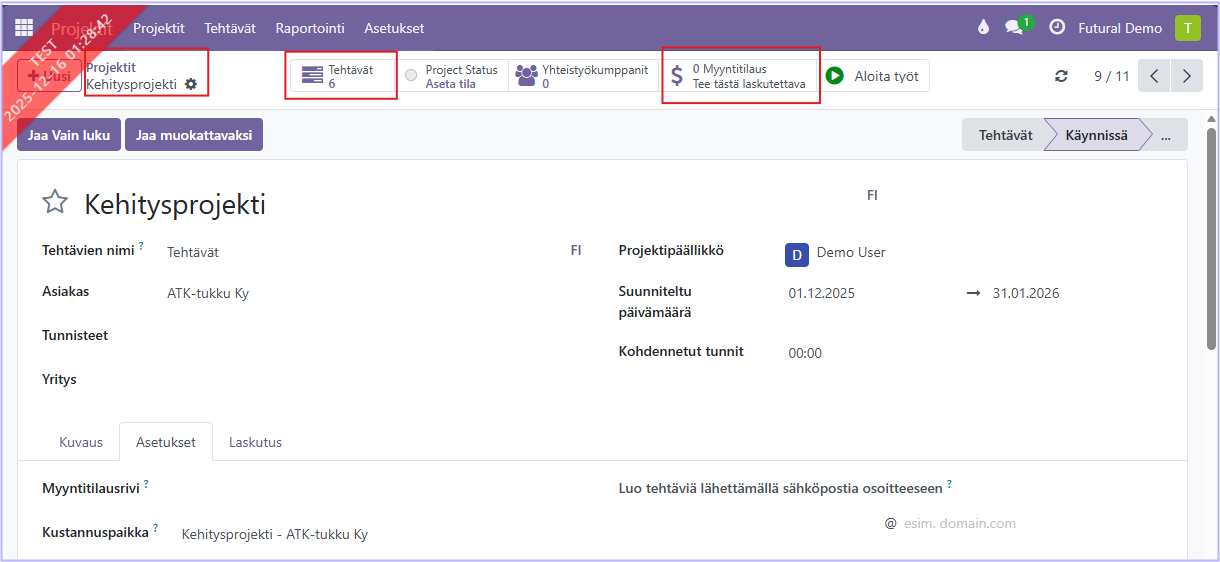This screenshot has width=1220, height=562.
Task: Open the apps grid menu icon
Action: 24,28
